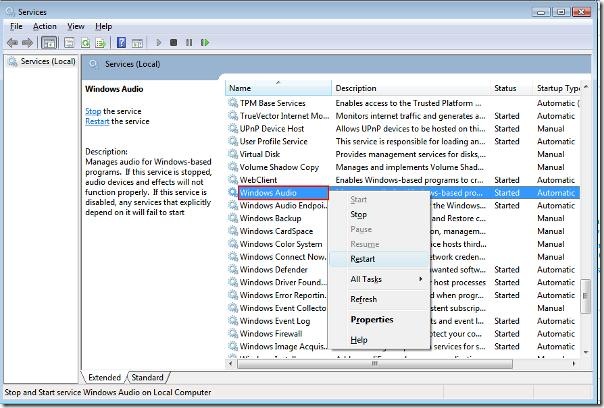Click the horizontal scrollbar left arrow
Image resolution: width=604 pixels, height=408 pixels.
click(231, 363)
